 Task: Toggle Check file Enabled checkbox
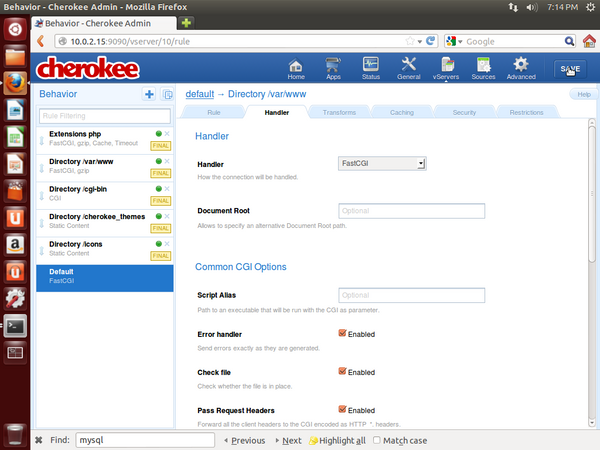tap(342, 371)
